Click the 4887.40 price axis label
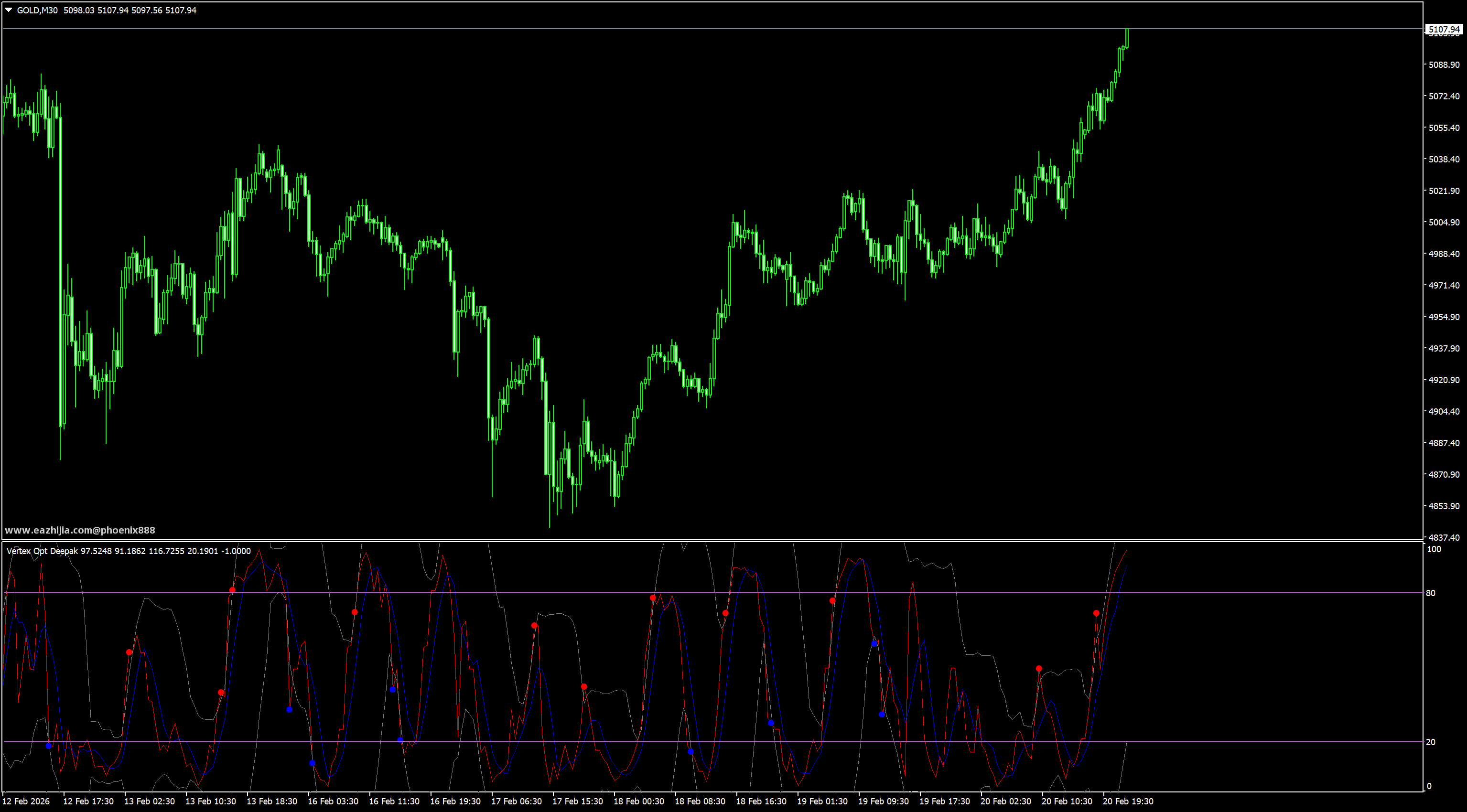 click(x=1444, y=443)
